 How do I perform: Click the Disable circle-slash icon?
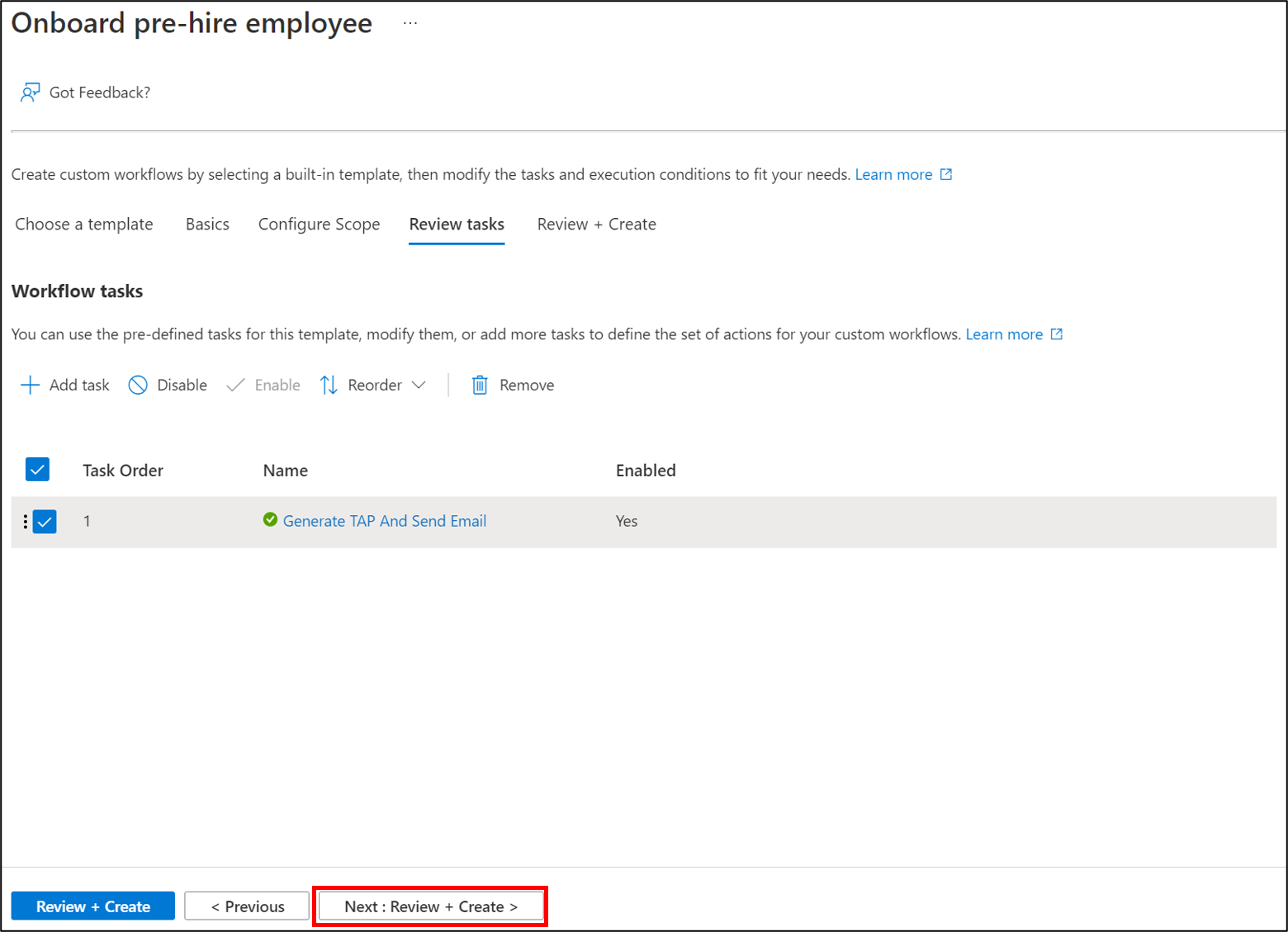(x=138, y=385)
